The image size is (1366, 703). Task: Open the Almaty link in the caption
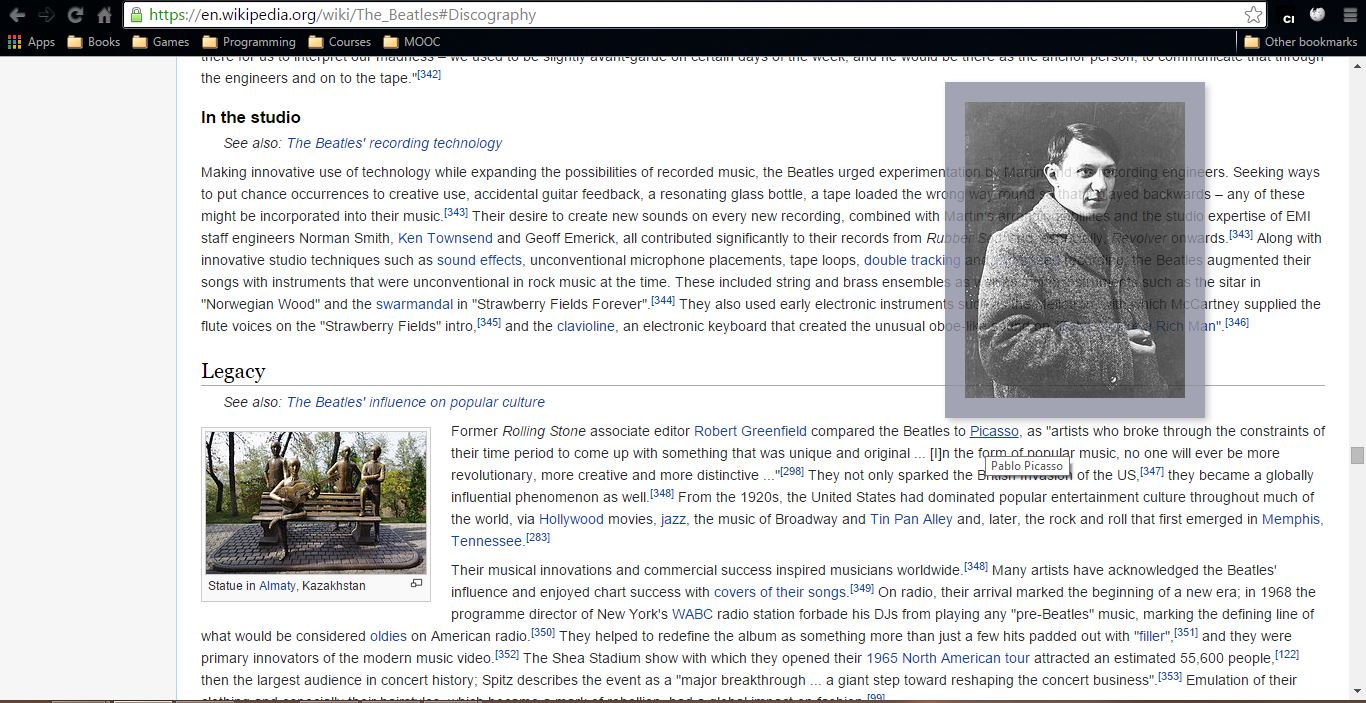(277, 586)
